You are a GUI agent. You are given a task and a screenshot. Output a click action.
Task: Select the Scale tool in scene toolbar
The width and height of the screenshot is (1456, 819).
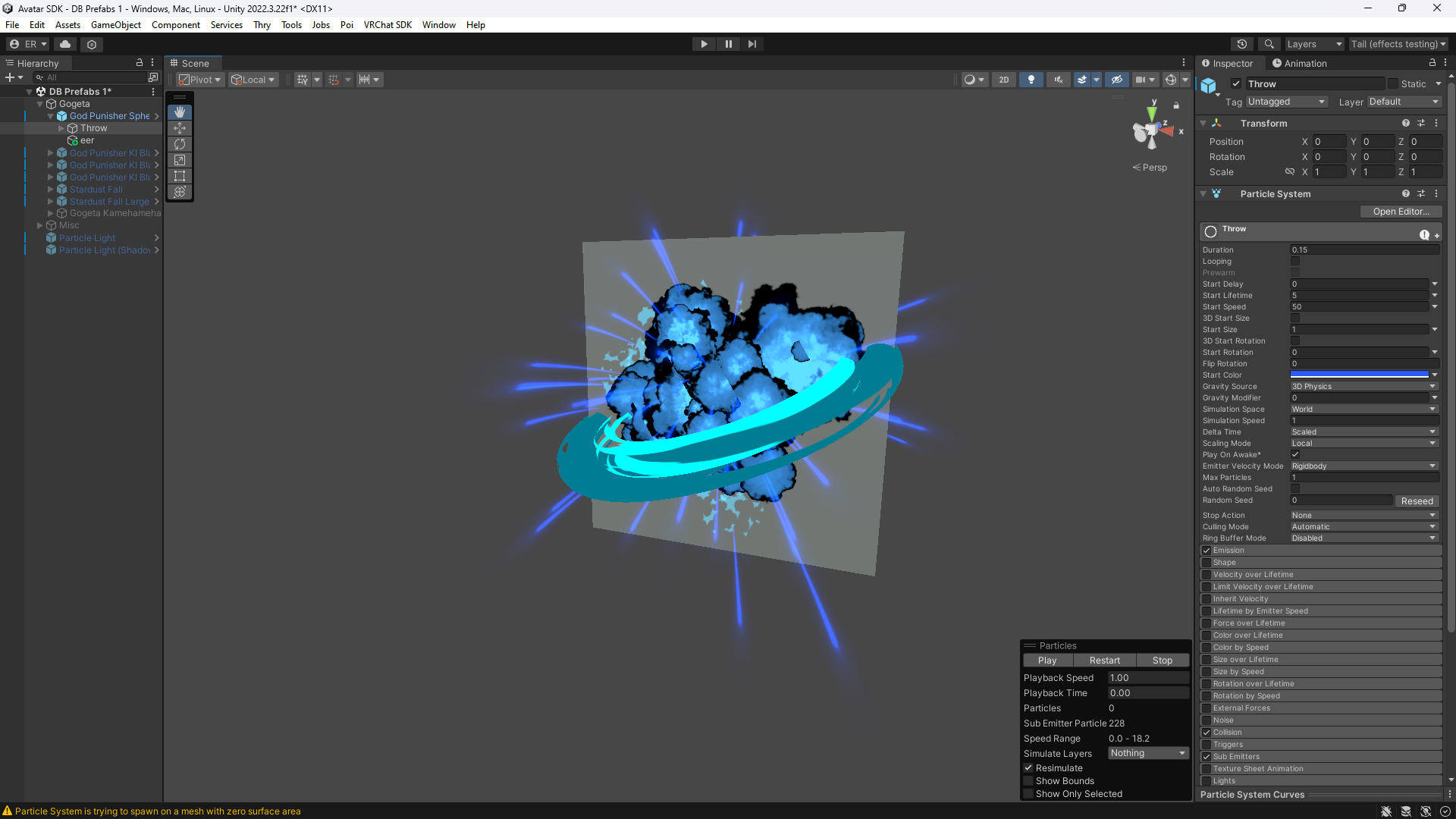pos(180,160)
